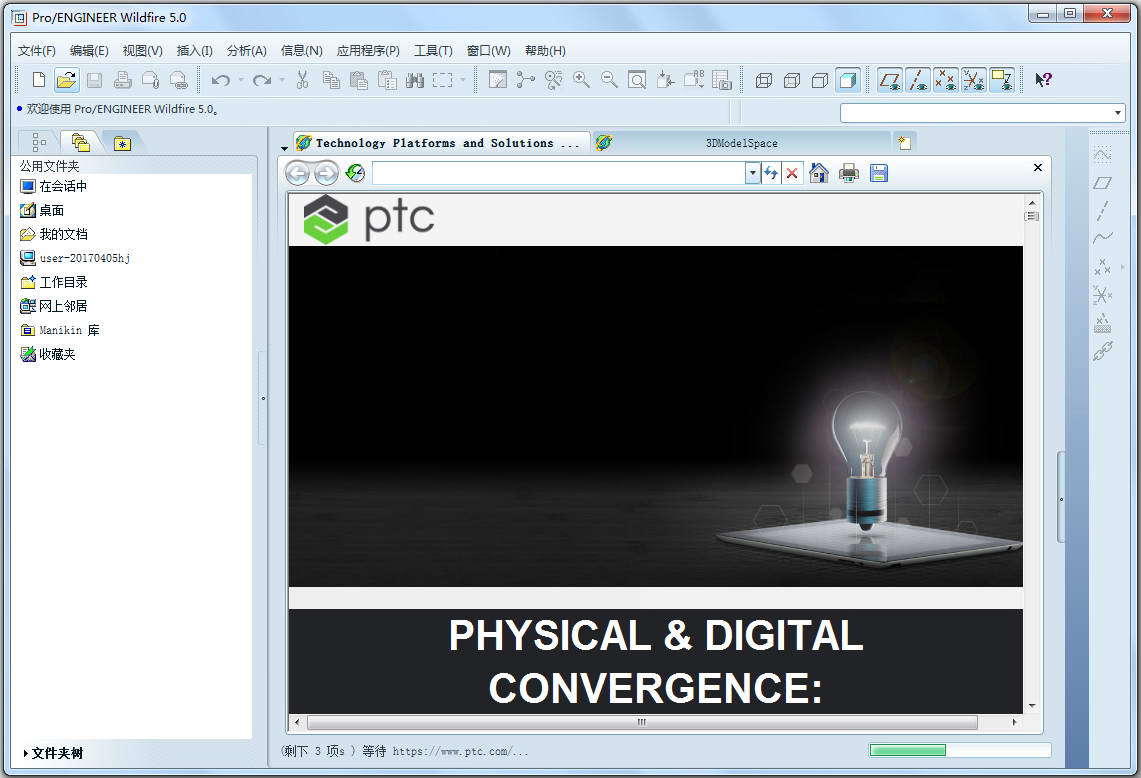Open the 编辑(E) menu
1141x778 pixels.
coord(89,51)
